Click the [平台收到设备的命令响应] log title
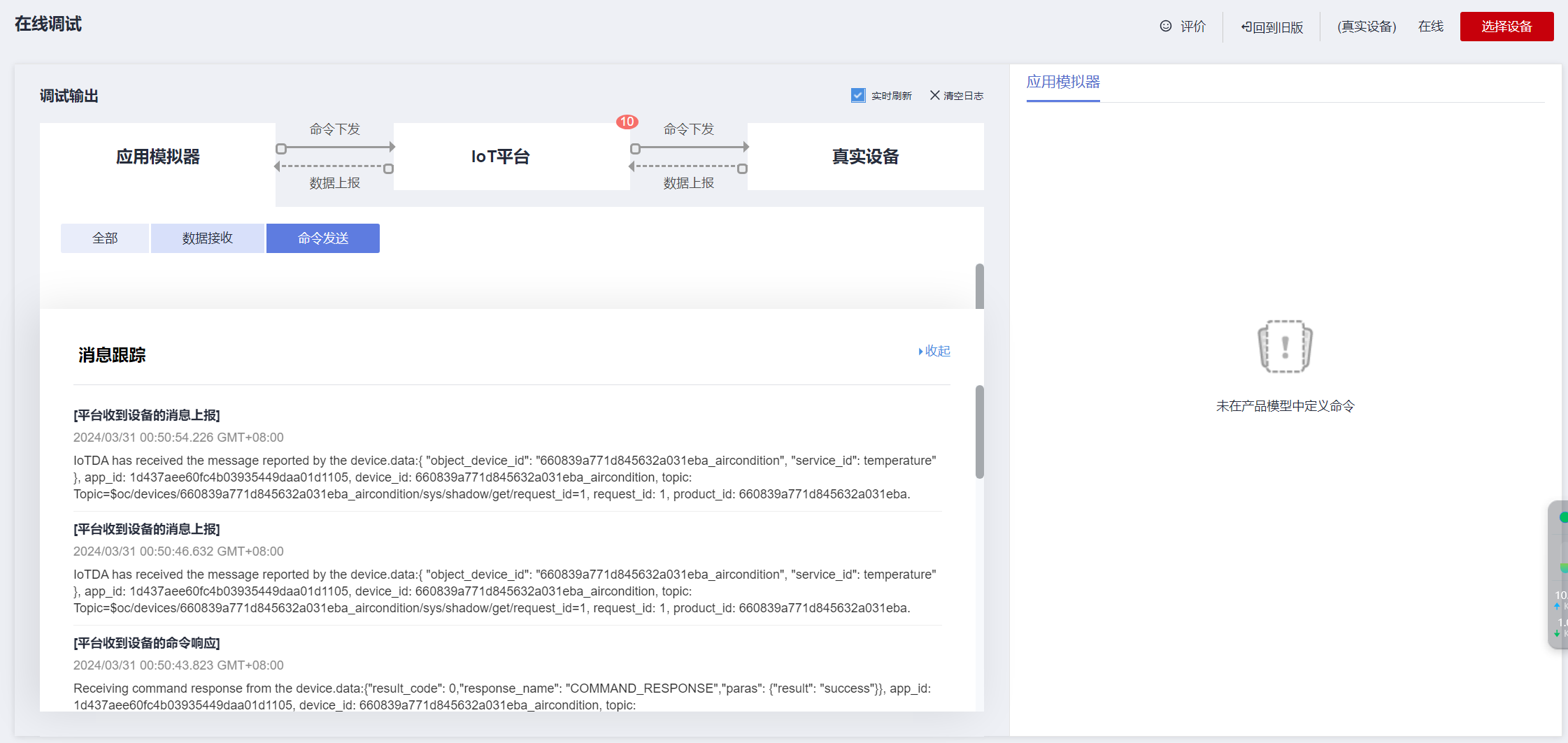This screenshot has width=1568, height=743. point(147,643)
